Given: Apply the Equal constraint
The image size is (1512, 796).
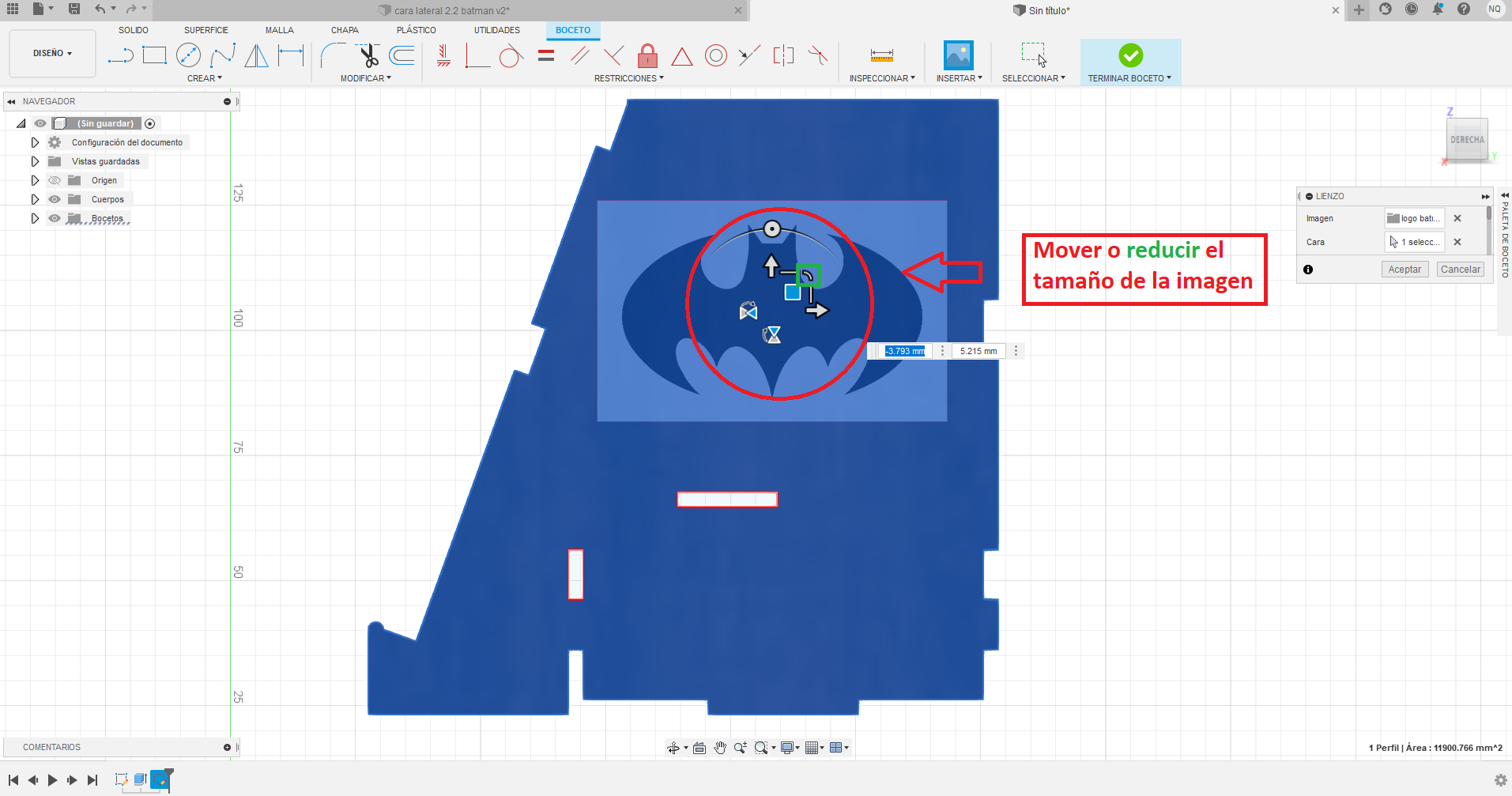Looking at the screenshot, I should pyautogui.click(x=546, y=55).
